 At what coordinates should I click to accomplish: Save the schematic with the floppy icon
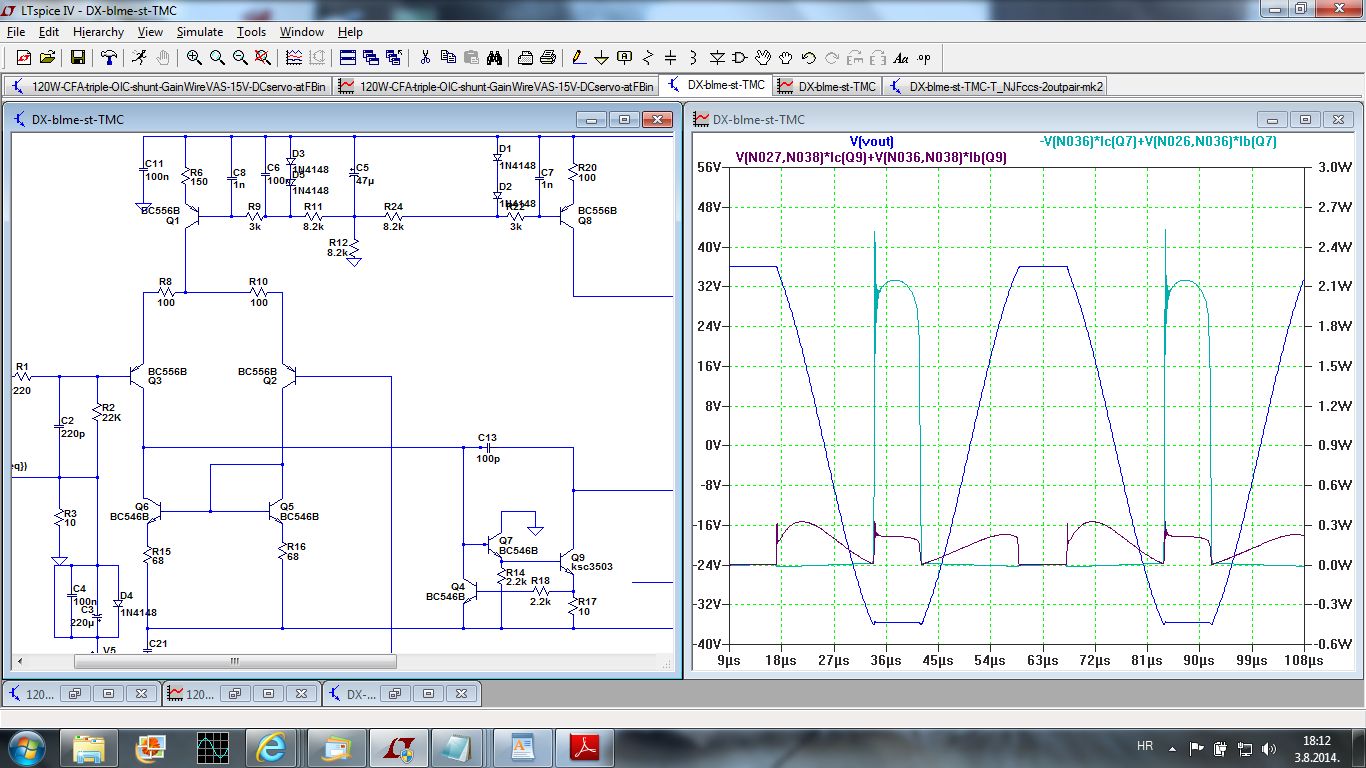pyautogui.click(x=77, y=57)
